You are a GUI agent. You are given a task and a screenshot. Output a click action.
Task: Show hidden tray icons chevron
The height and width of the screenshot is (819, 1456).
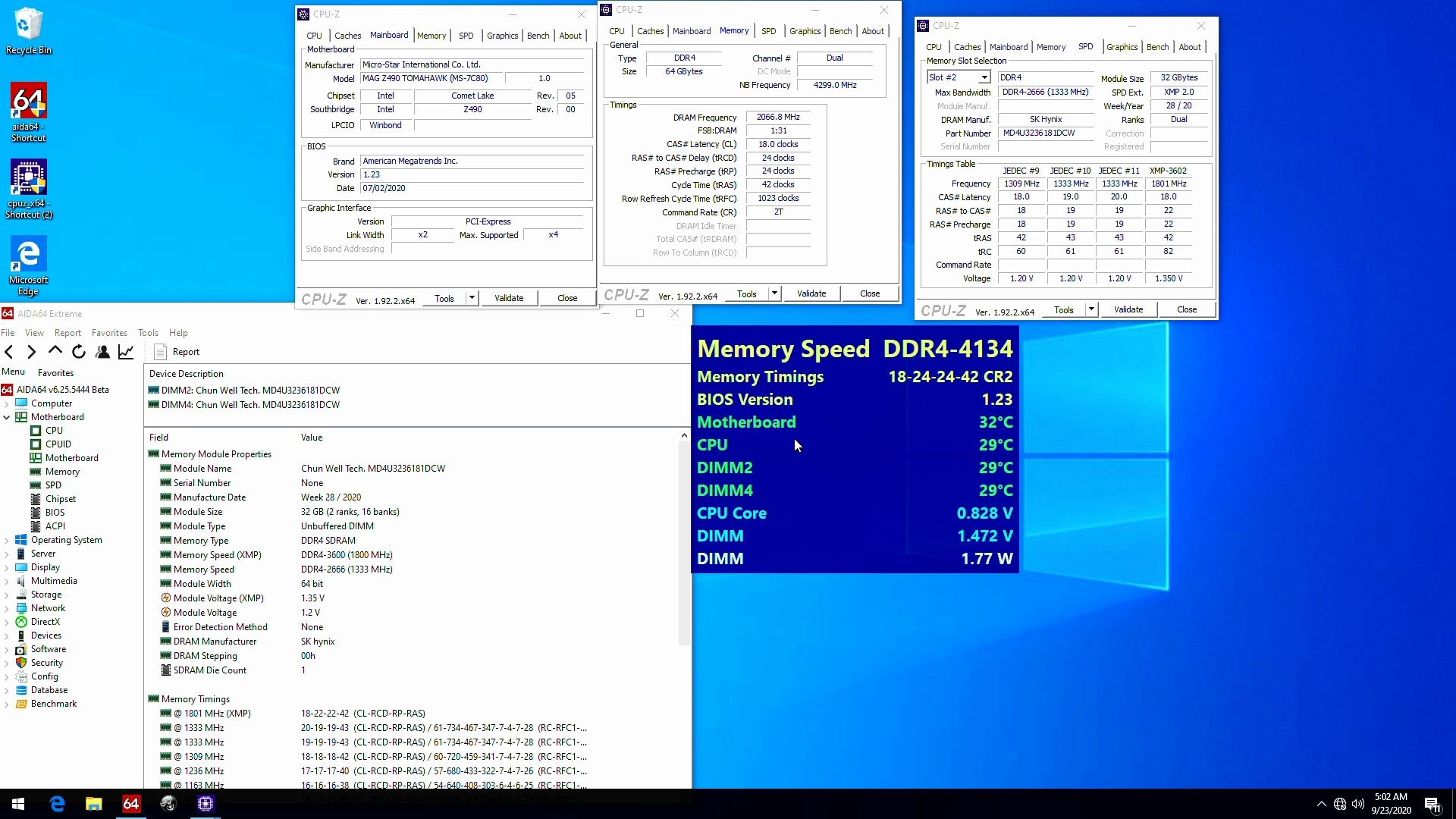[1322, 804]
